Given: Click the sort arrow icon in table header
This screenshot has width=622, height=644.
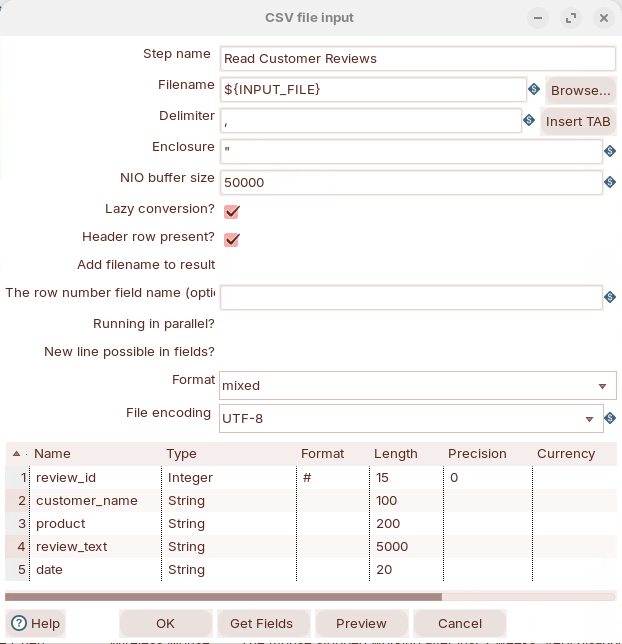Looking at the screenshot, I should click(16, 454).
